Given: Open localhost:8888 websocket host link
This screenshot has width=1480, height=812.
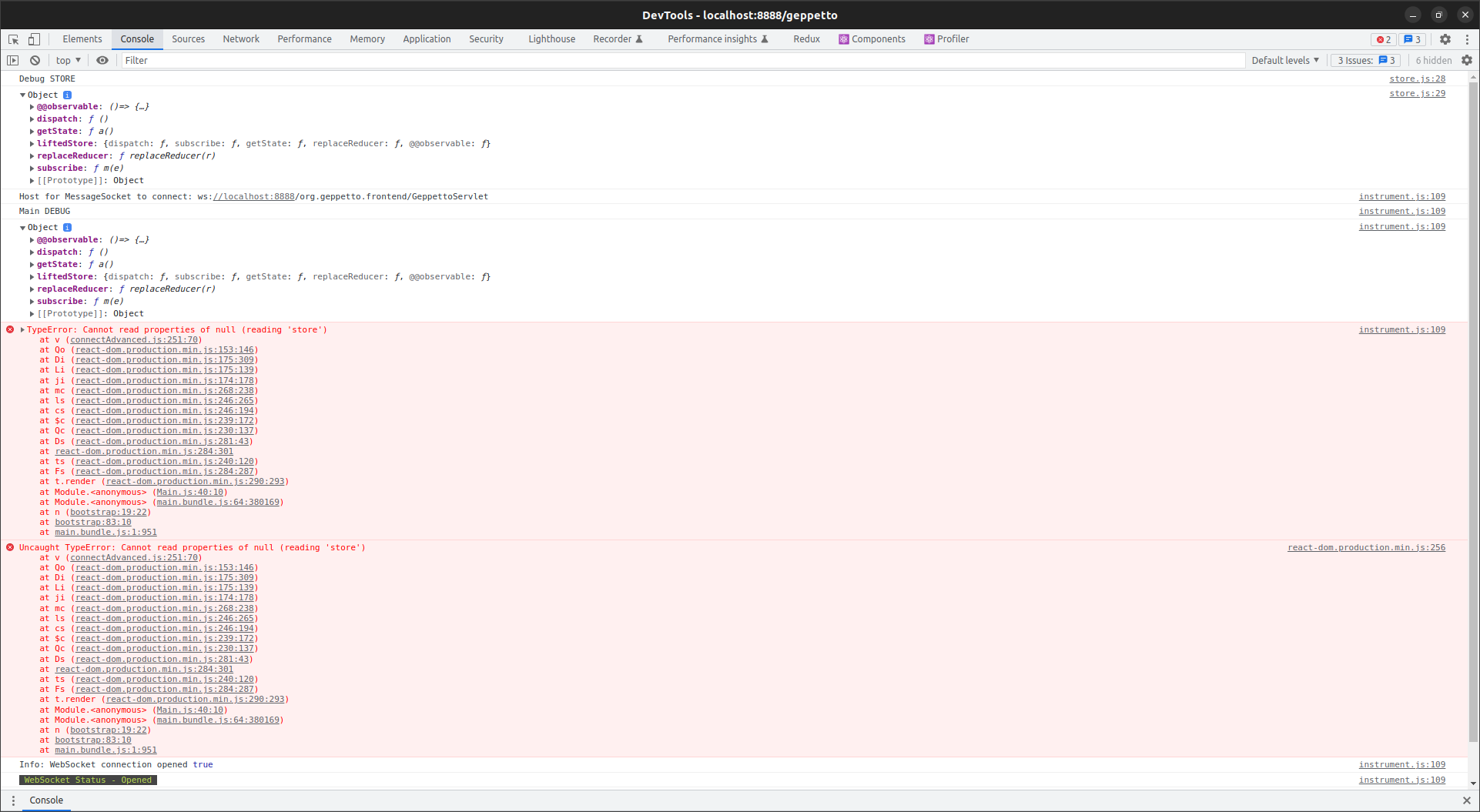Looking at the screenshot, I should click(254, 196).
